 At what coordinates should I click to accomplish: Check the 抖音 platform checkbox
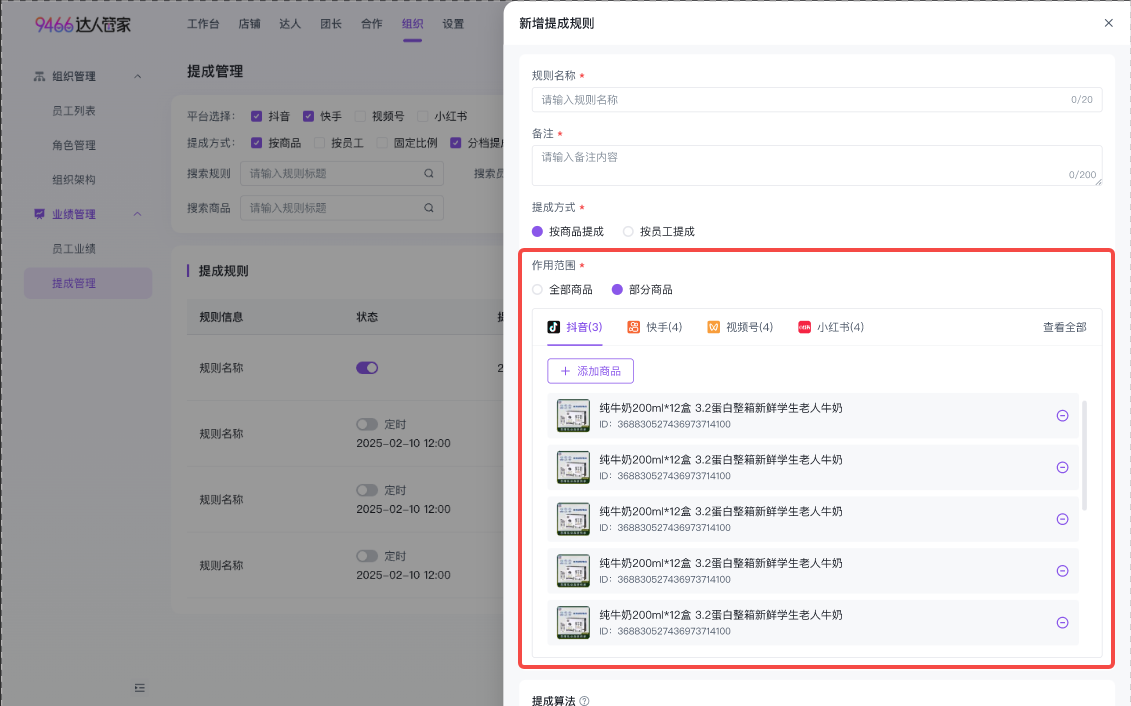click(x=256, y=116)
